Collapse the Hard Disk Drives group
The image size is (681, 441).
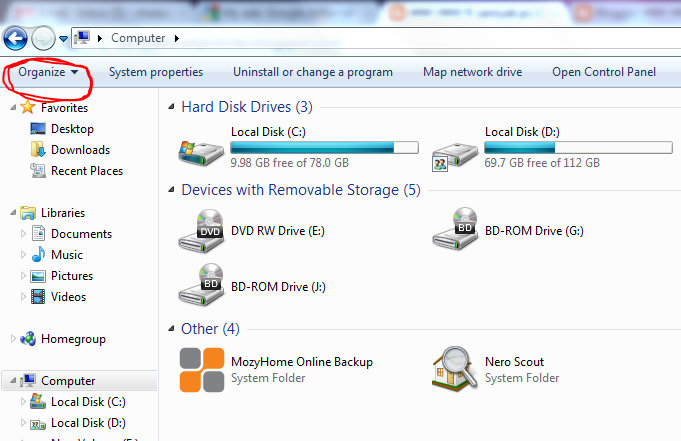tap(172, 106)
